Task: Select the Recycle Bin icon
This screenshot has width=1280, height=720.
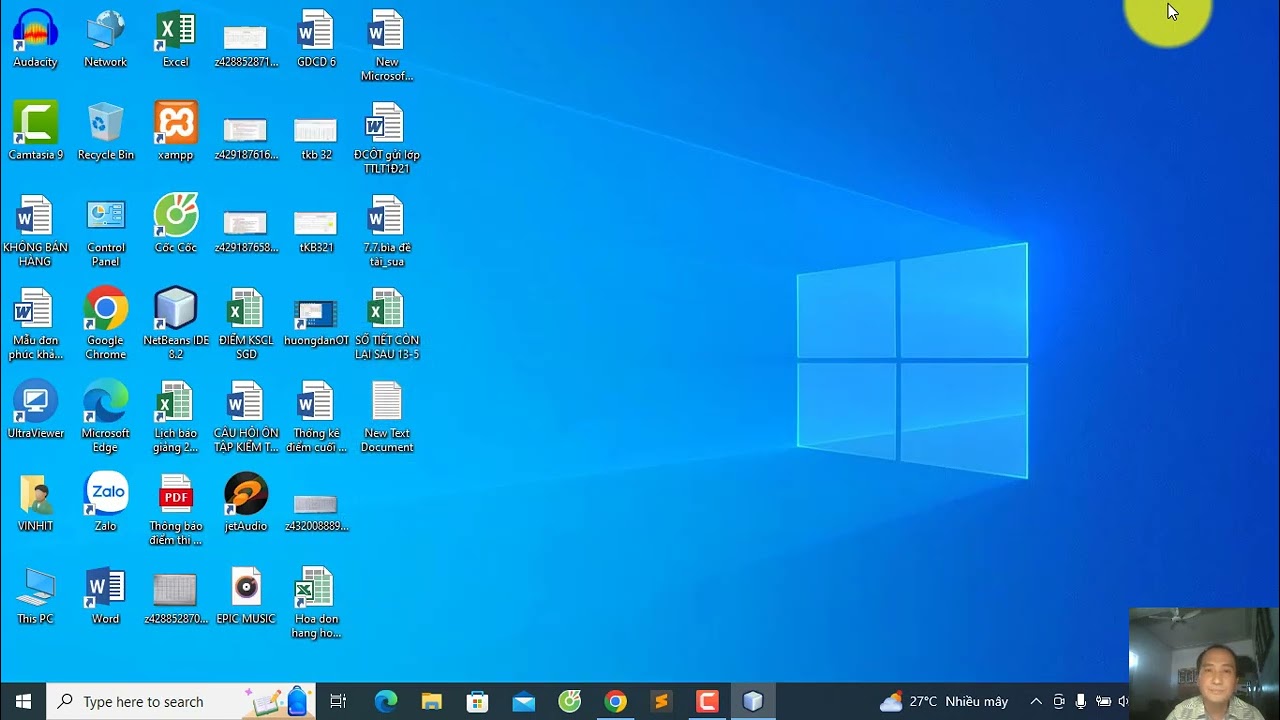Action: tap(105, 132)
